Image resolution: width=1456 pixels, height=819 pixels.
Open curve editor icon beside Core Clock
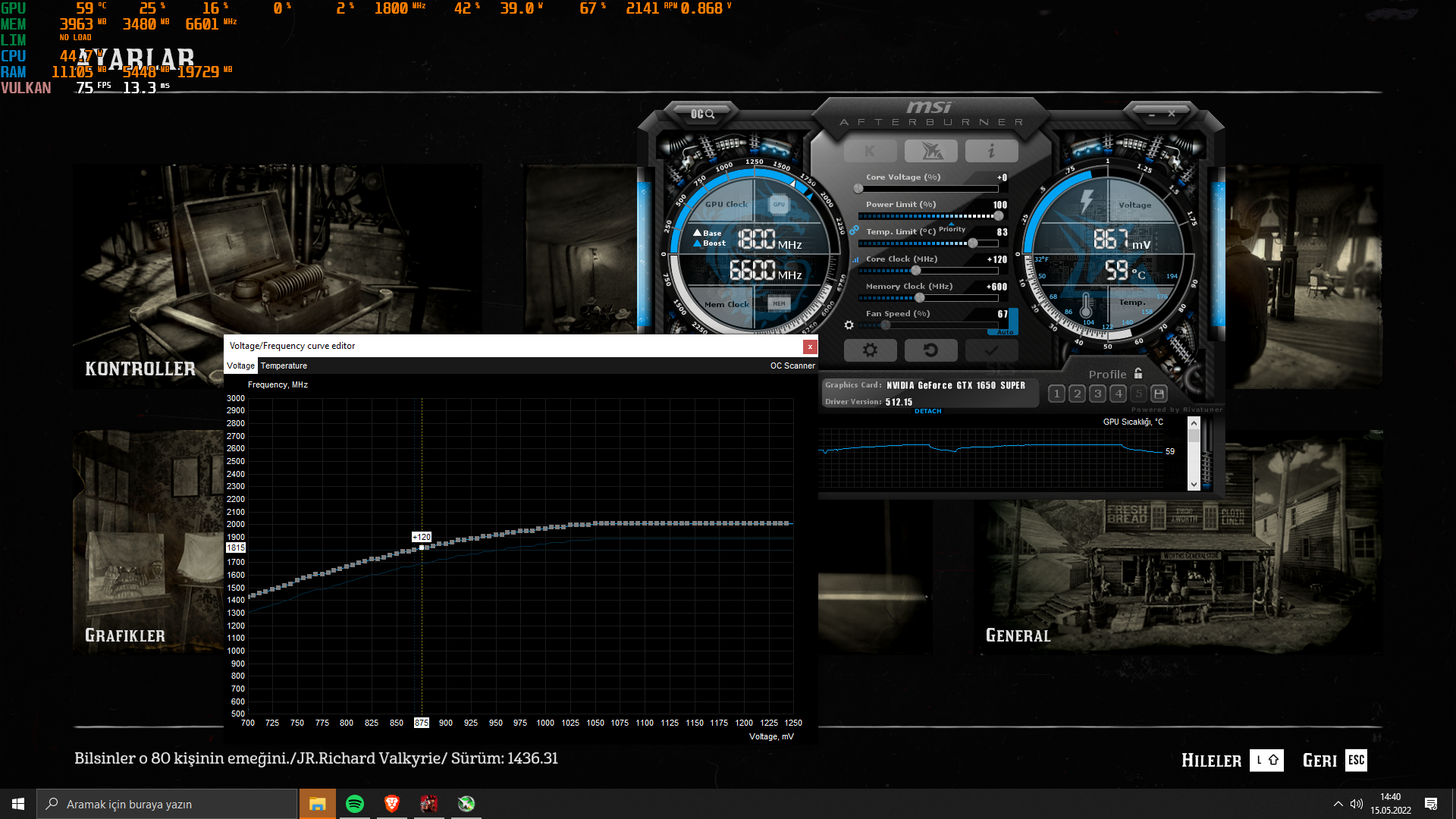[x=855, y=259]
